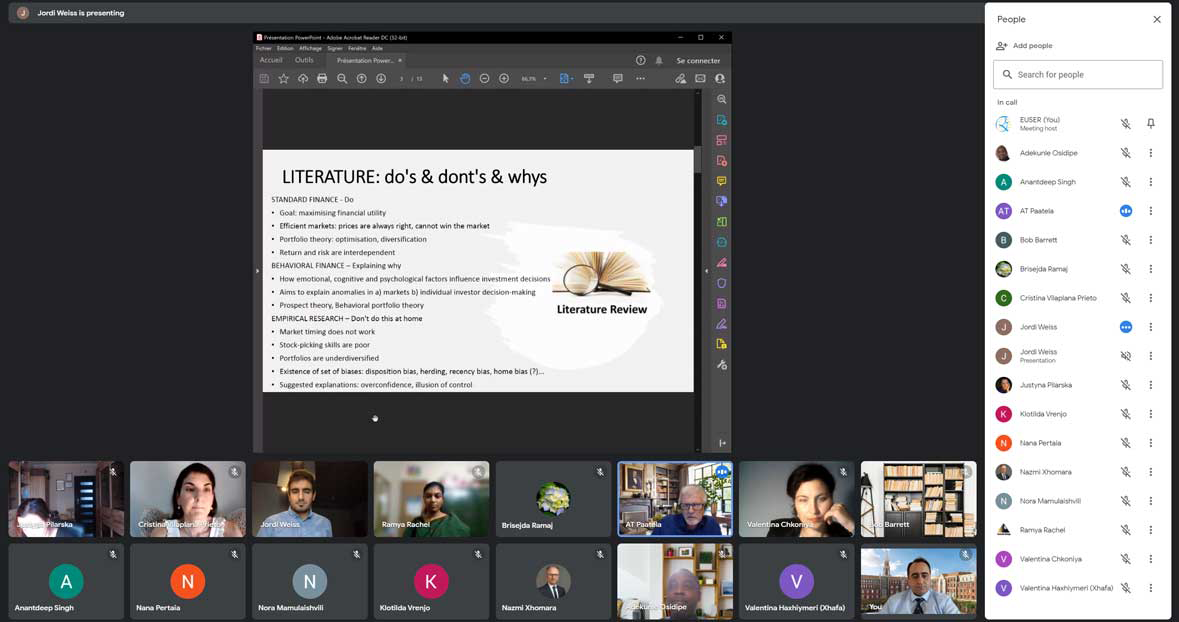The image size is (1179, 622).
Task: Click the Acrobat help question mark icon
Action: pos(641,60)
